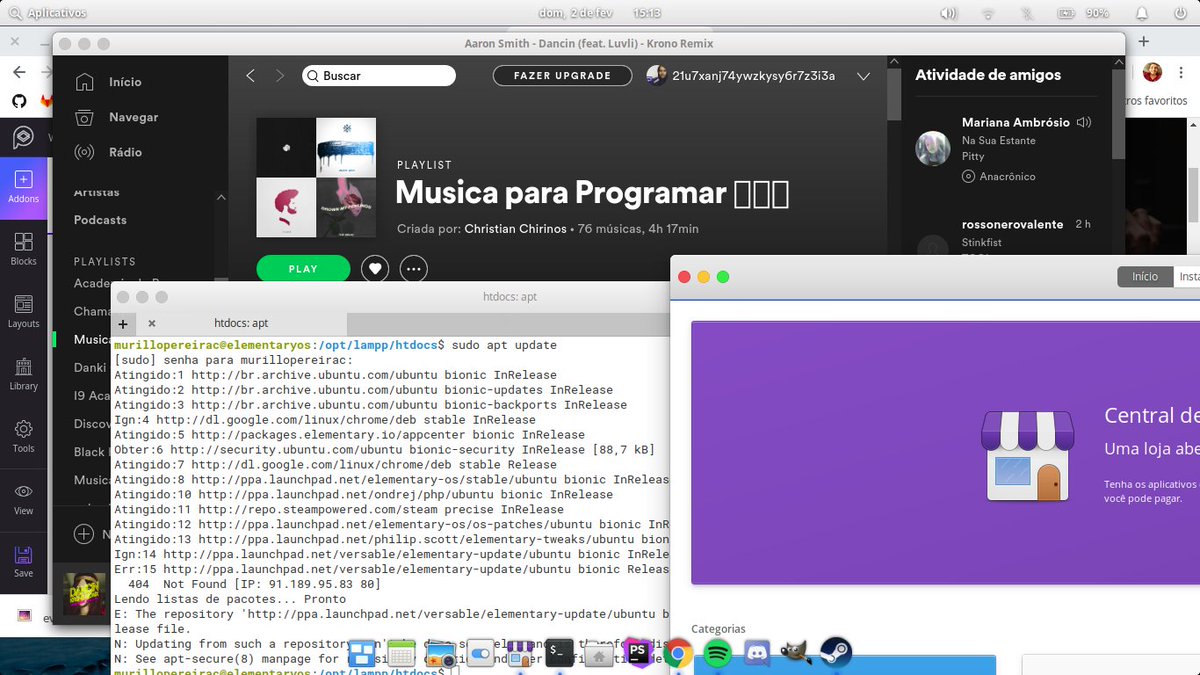Open Multitasking View from the dock

pyautogui.click(x=361, y=654)
